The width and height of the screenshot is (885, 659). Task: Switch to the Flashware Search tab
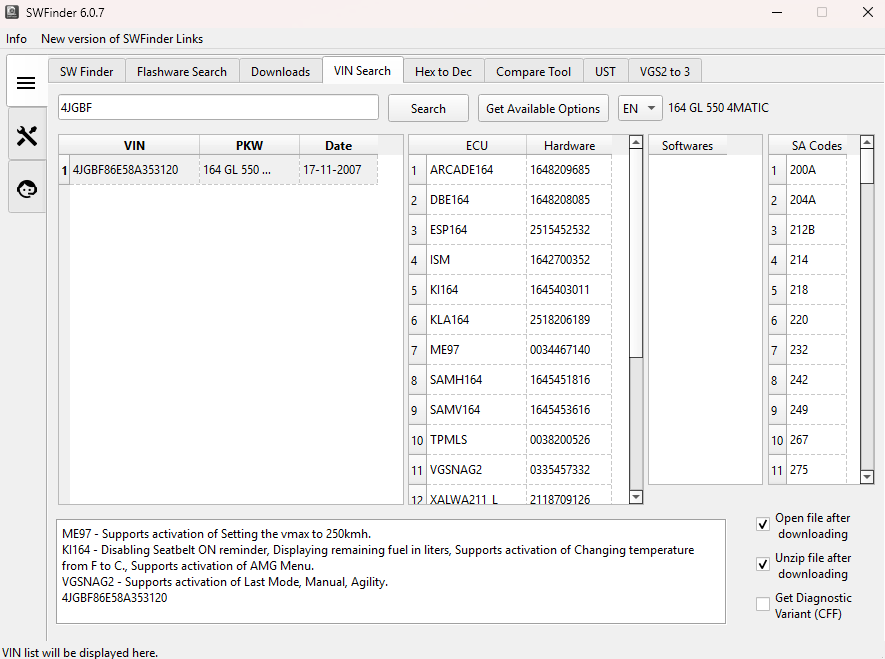point(182,72)
